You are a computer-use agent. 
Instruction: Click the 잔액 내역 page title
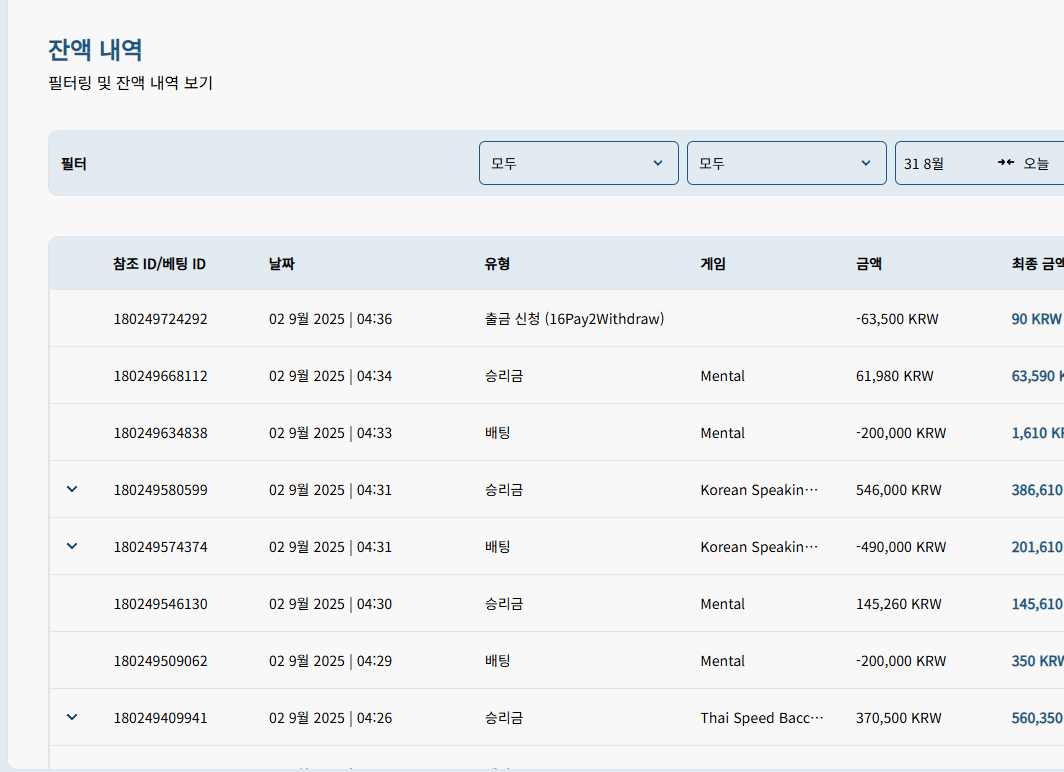tap(95, 50)
